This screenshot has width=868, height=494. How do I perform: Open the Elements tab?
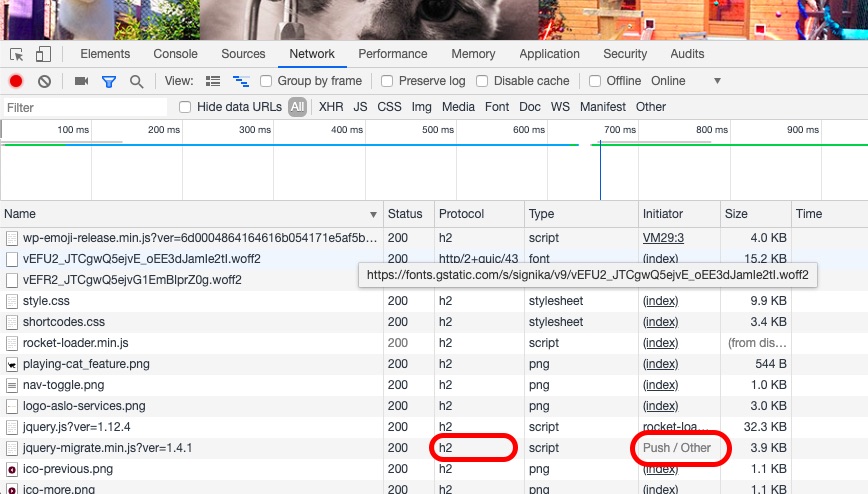pyautogui.click(x=105, y=54)
